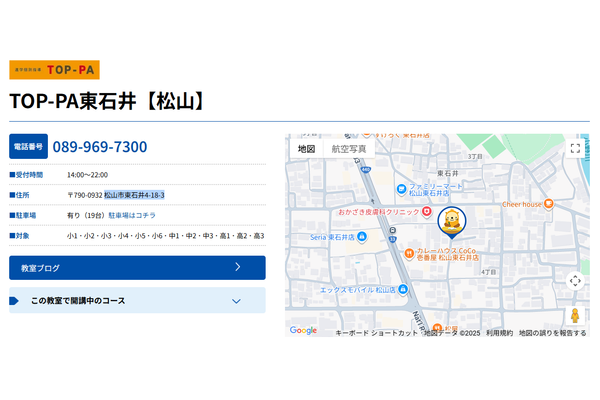Click the heading TOP-PA東石井【松山】
This screenshot has width=600, height=400.
coord(108,101)
